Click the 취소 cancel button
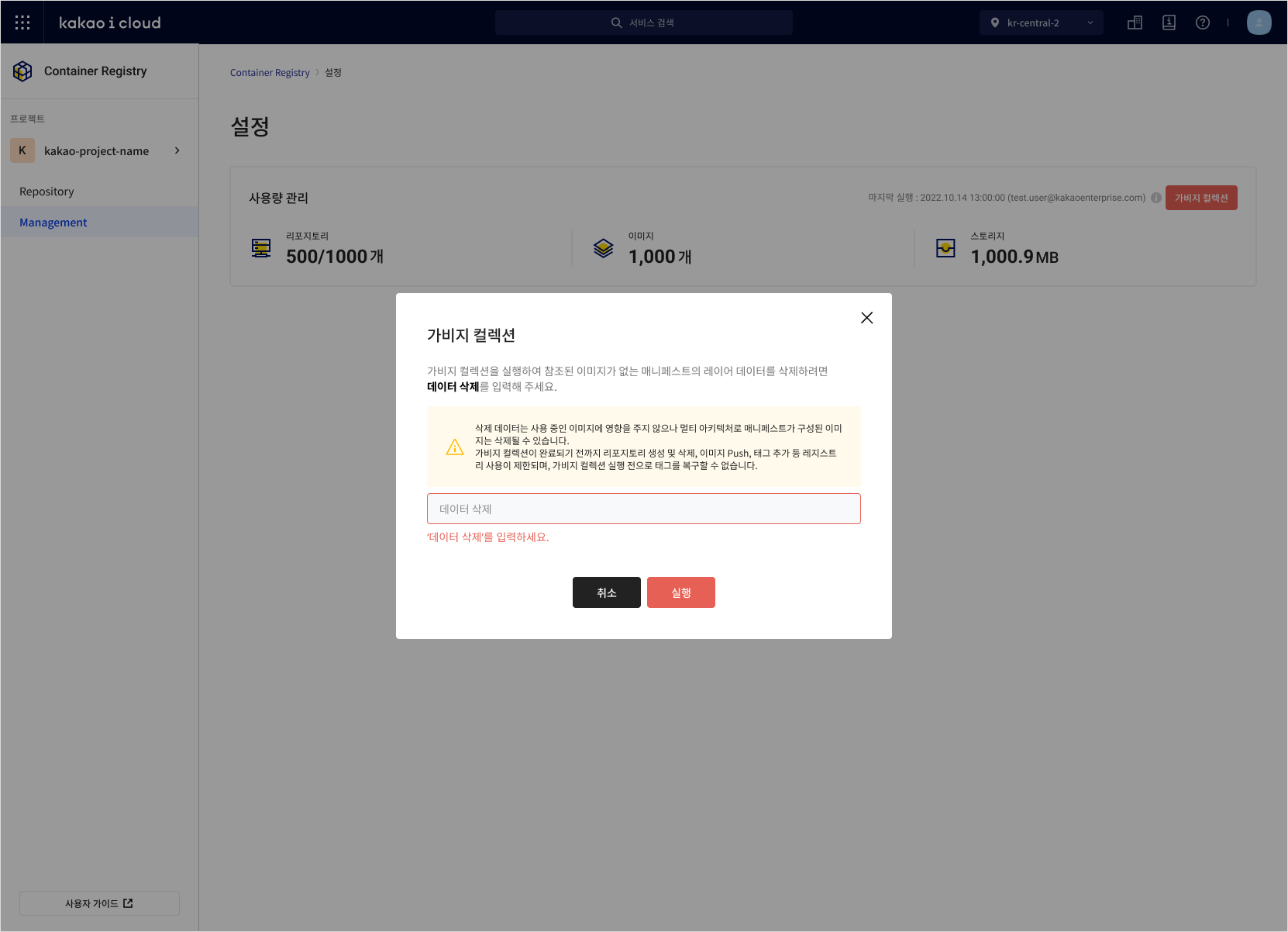Image resolution: width=1288 pixels, height=932 pixels. click(x=607, y=592)
